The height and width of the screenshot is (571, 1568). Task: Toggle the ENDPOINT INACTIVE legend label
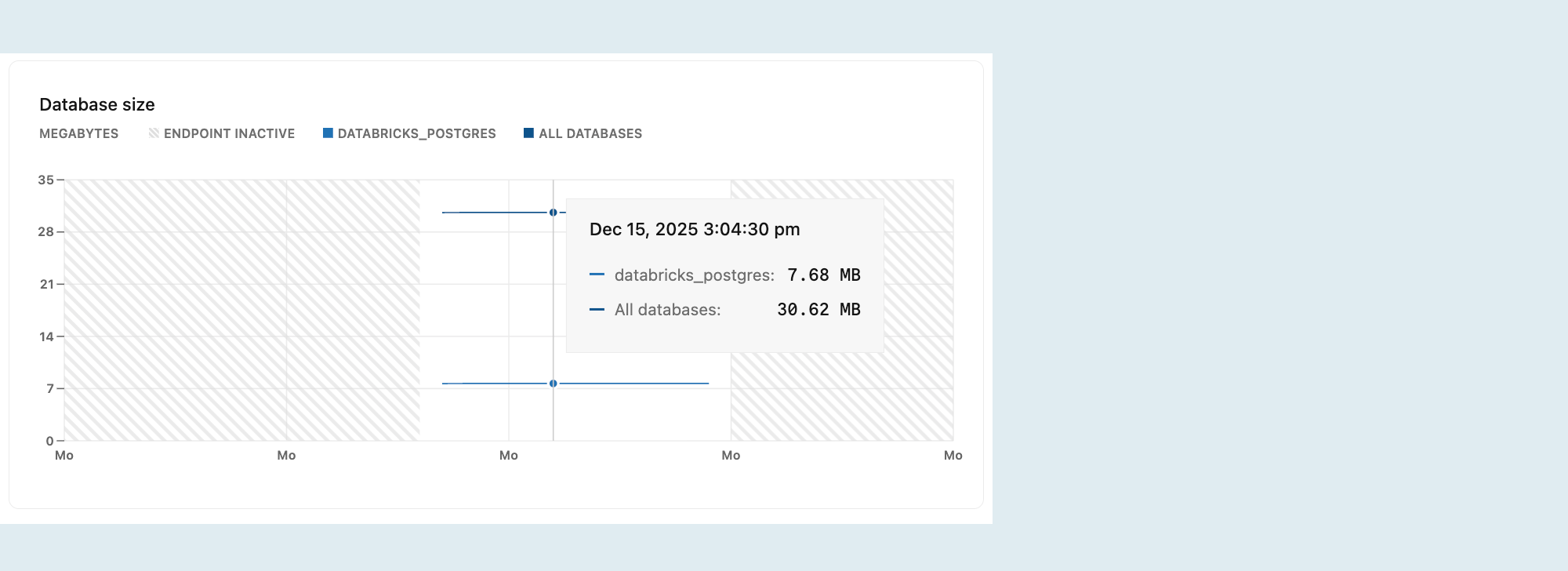pos(229,133)
